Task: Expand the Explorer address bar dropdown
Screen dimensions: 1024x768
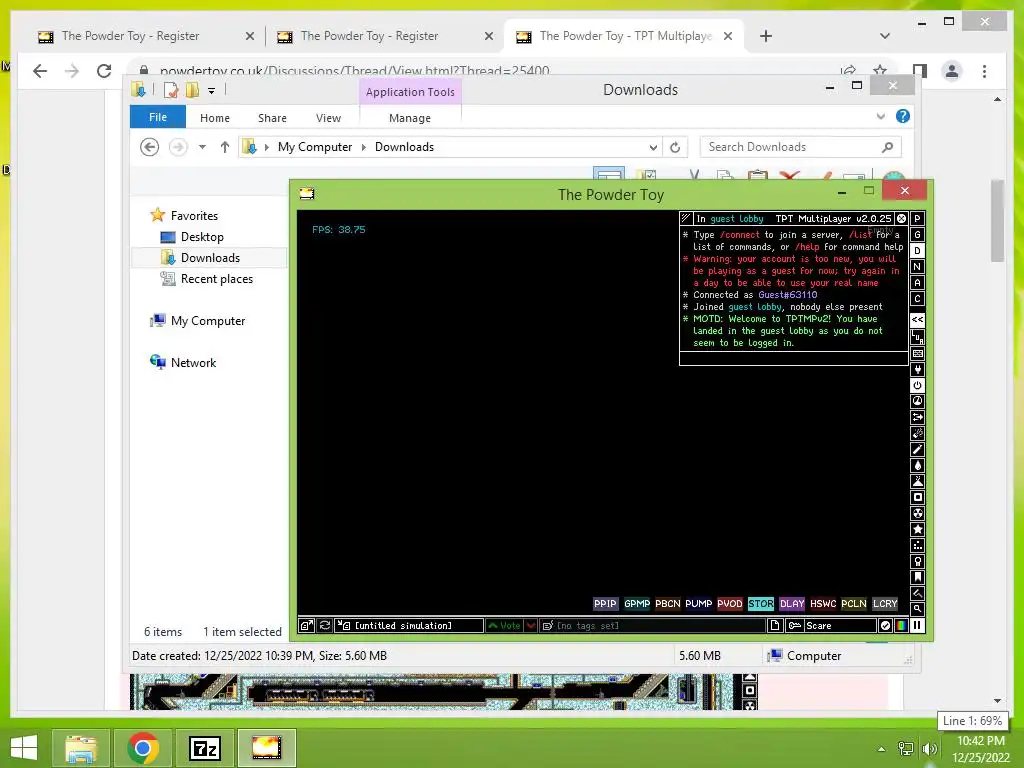Action: 652,148
